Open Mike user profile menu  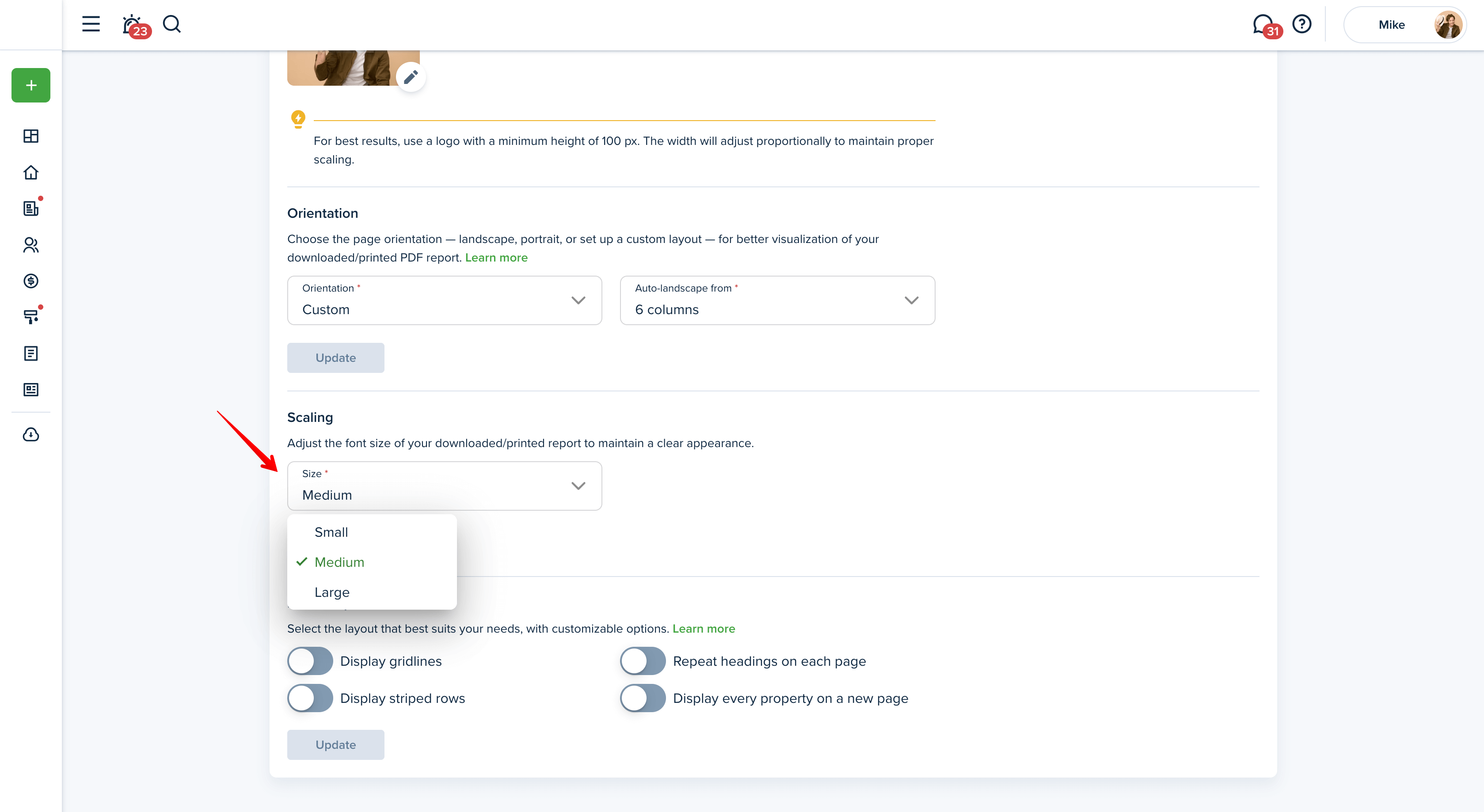pos(1404,25)
